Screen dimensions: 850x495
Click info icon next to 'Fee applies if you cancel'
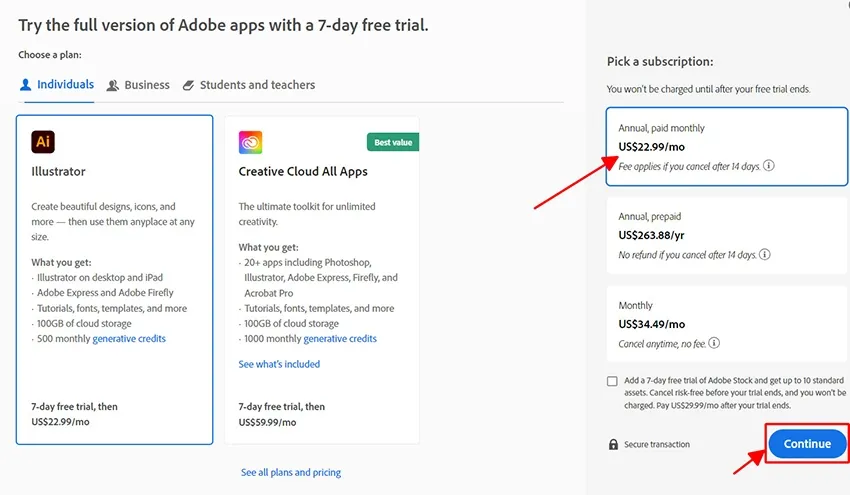(769, 165)
